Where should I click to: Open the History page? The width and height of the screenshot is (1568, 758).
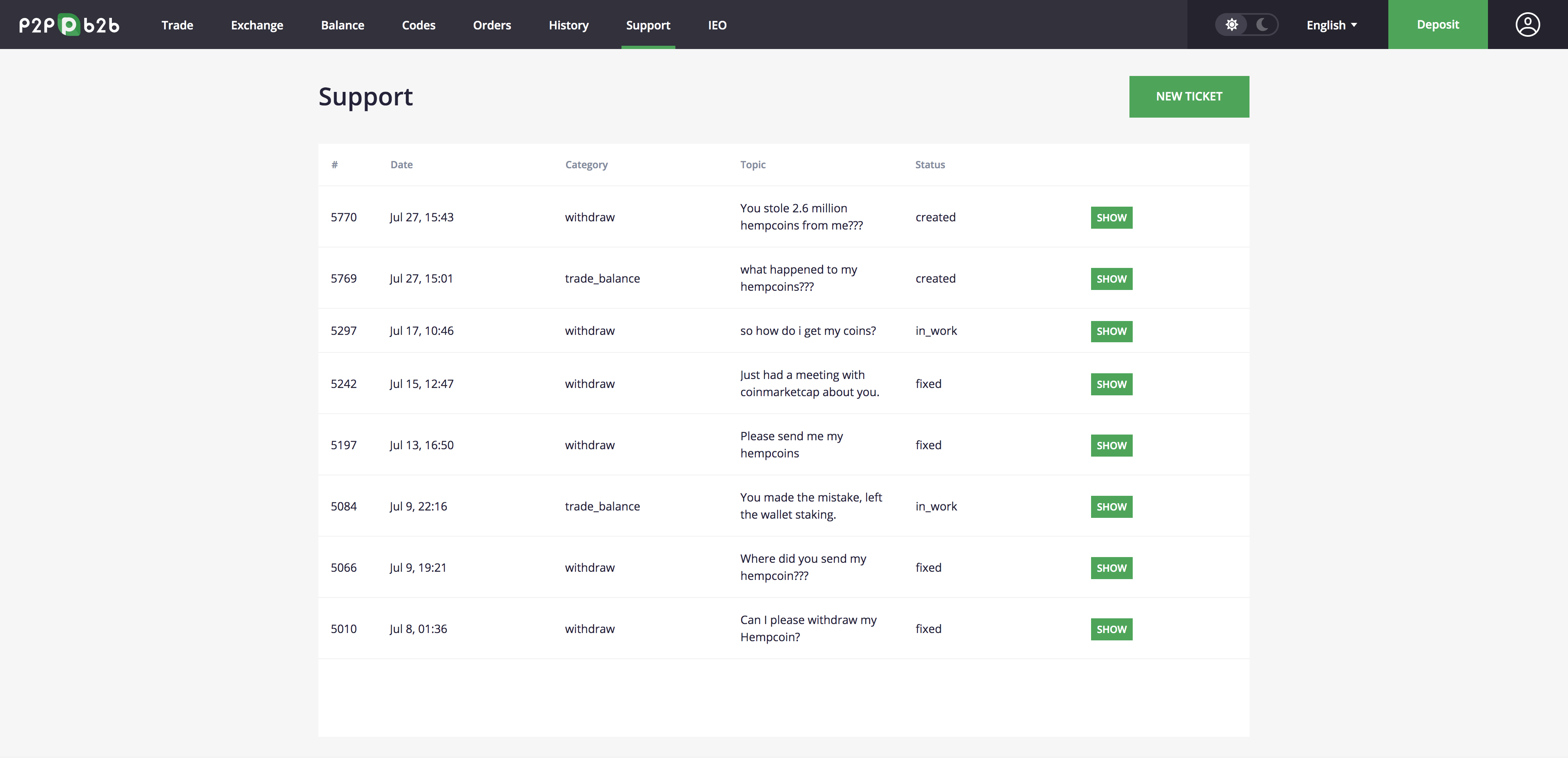[x=568, y=25]
